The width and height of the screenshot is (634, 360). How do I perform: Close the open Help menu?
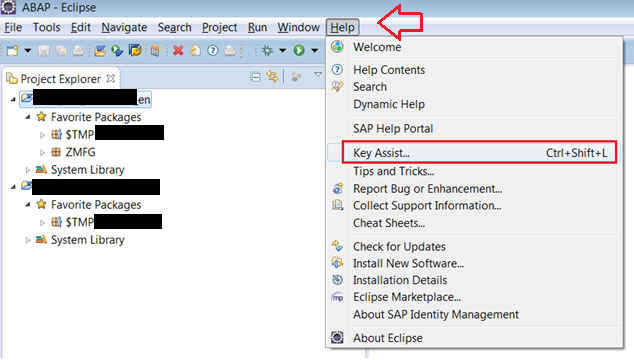(342, 27)
